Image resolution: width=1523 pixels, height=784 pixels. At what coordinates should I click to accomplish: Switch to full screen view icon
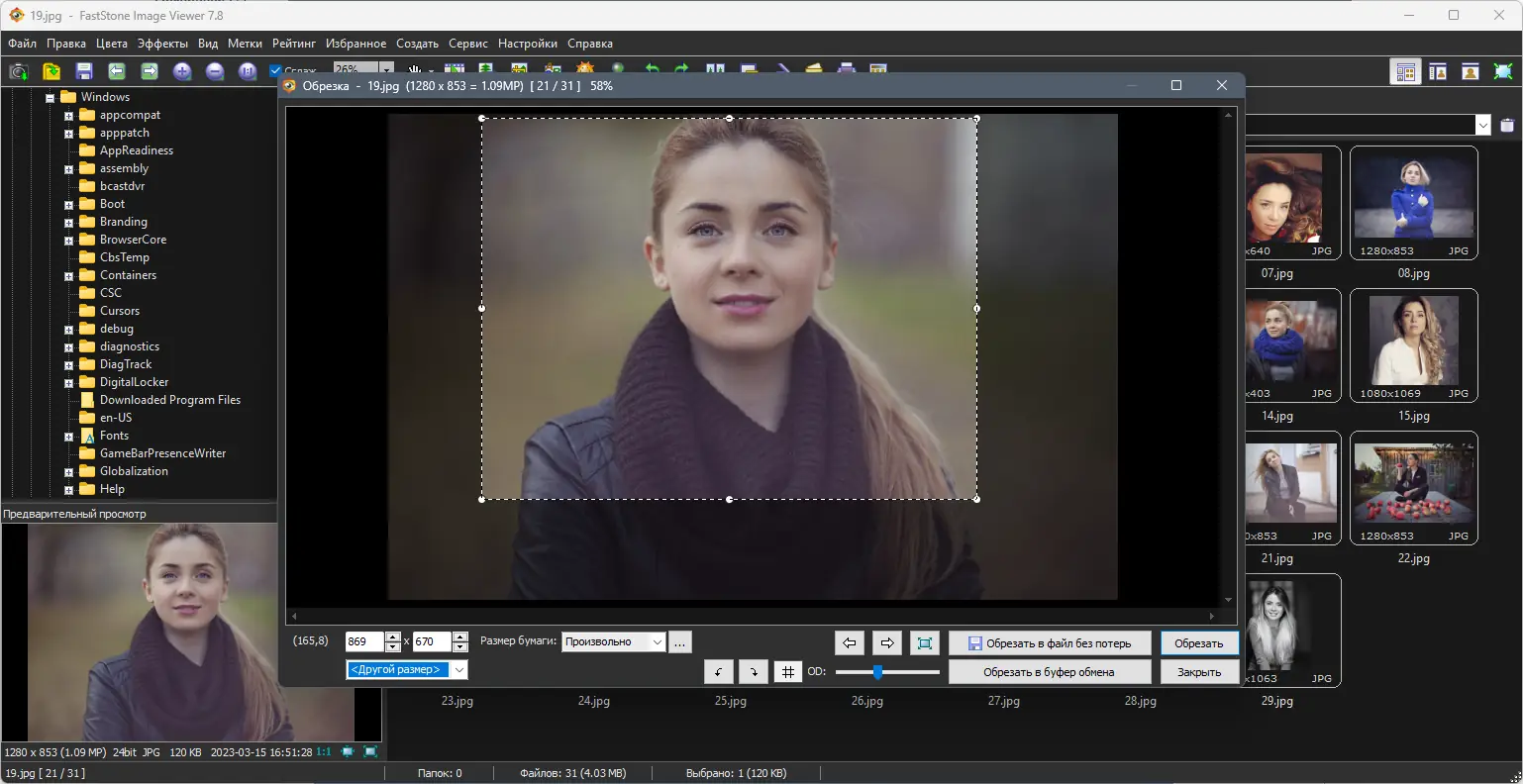point(1503,71)
